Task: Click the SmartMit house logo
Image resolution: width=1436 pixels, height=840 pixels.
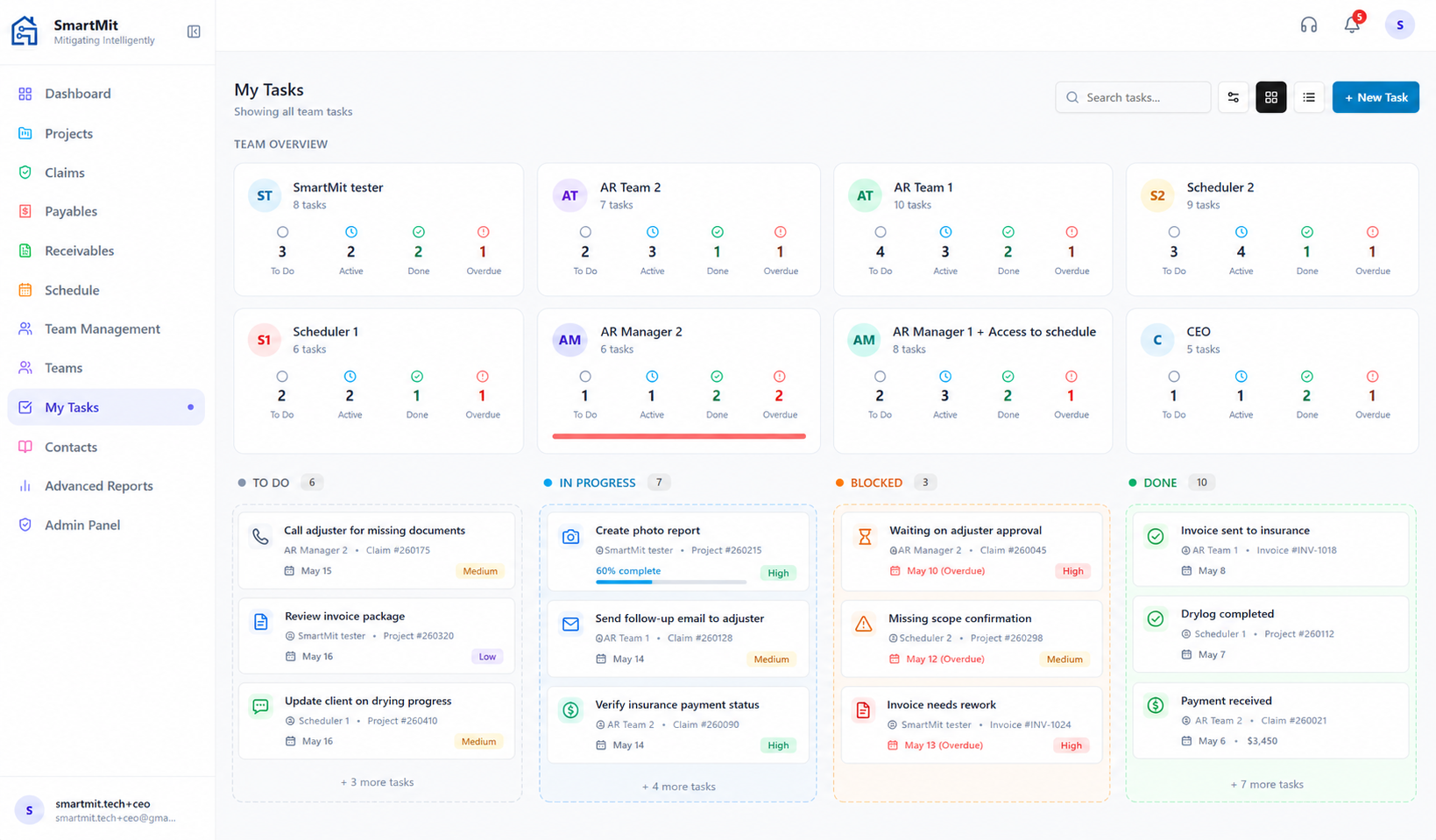Action: [x=25, y=31]
